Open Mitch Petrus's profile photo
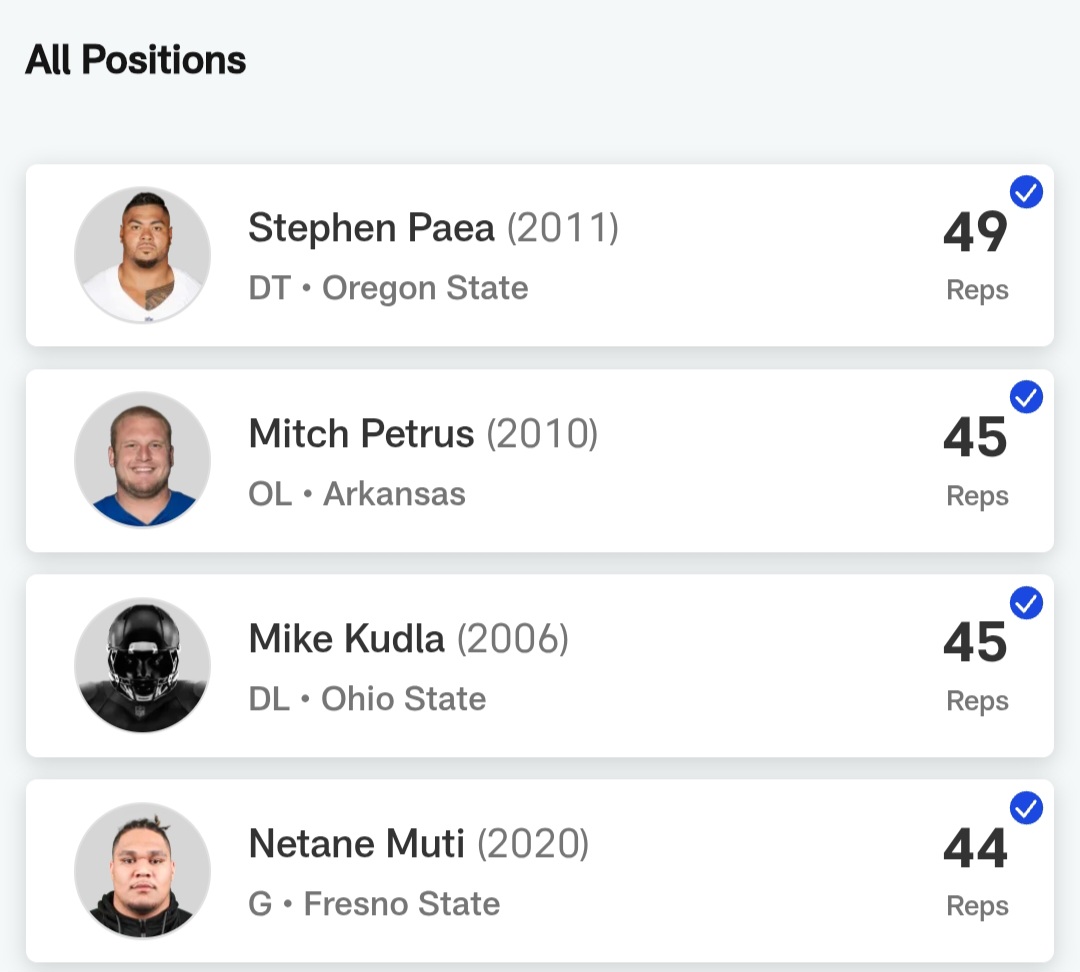Viewport: 1080px width, 972px height. coord(142,460)
